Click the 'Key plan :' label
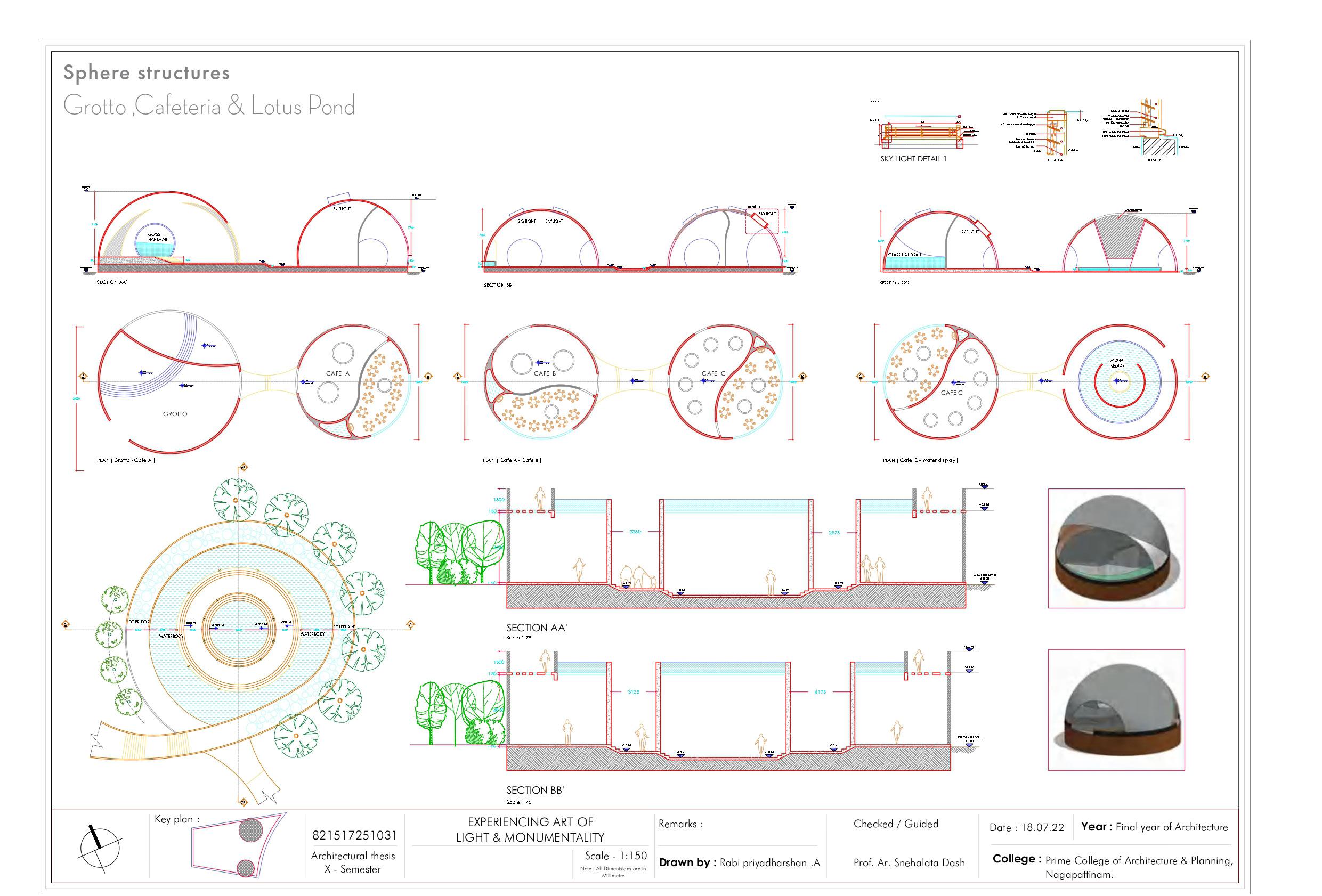1322x896 pixels. coord(177,819)
